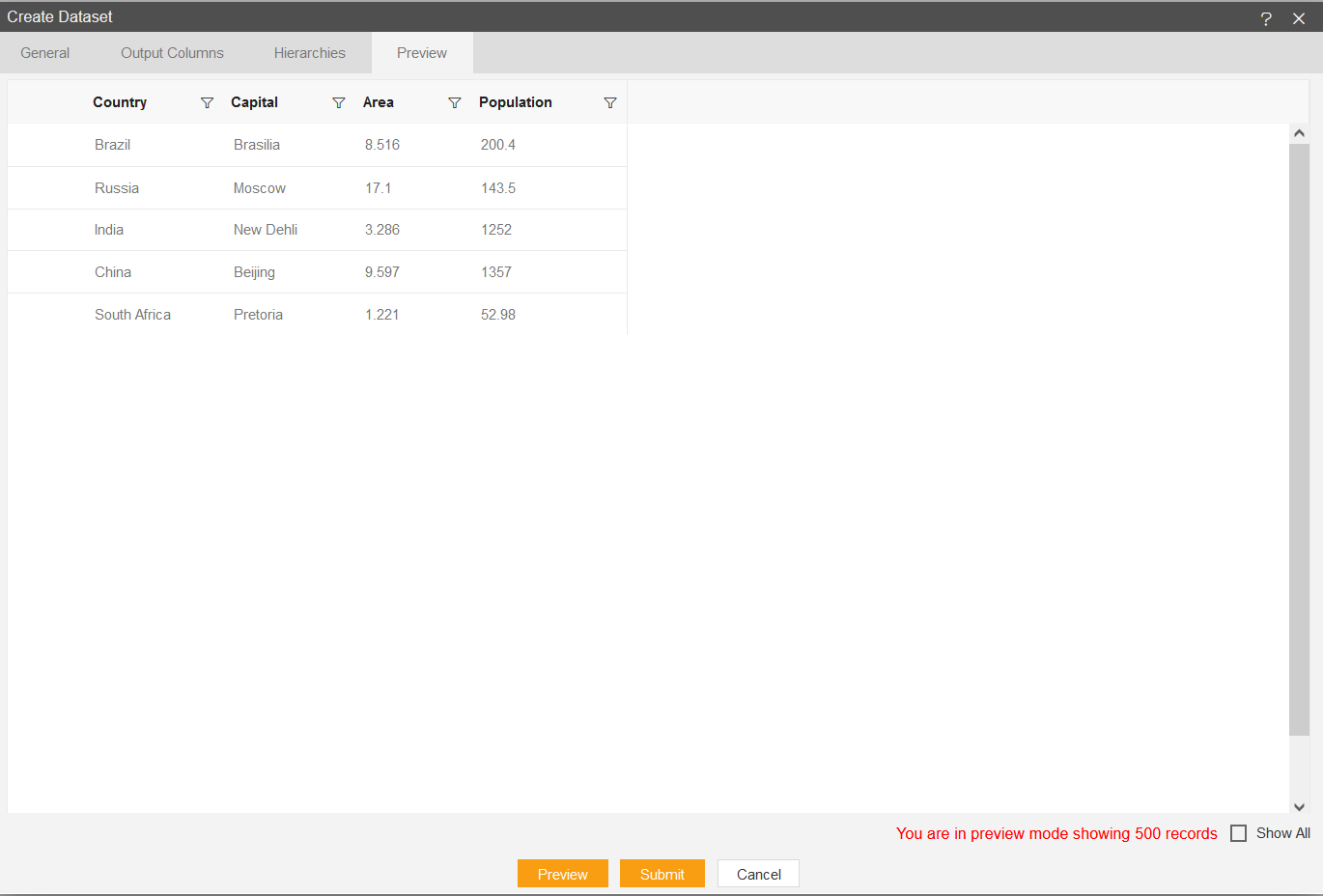Screen dimensions: 1323x896
Task: Cancel the dataset creation
Action: click(759, 874)
